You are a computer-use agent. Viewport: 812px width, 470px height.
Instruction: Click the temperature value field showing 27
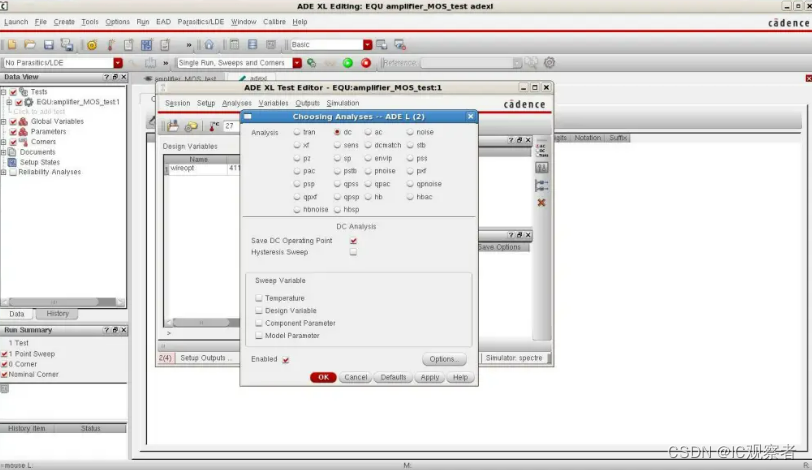pos(231,126)
